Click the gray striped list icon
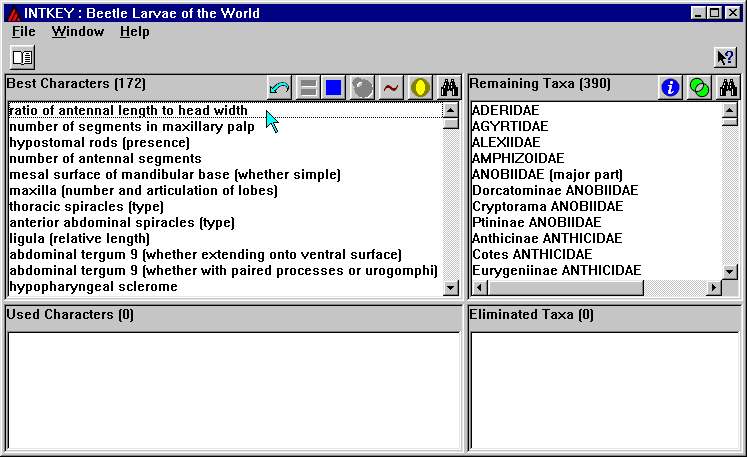 [x=308, y=88]
